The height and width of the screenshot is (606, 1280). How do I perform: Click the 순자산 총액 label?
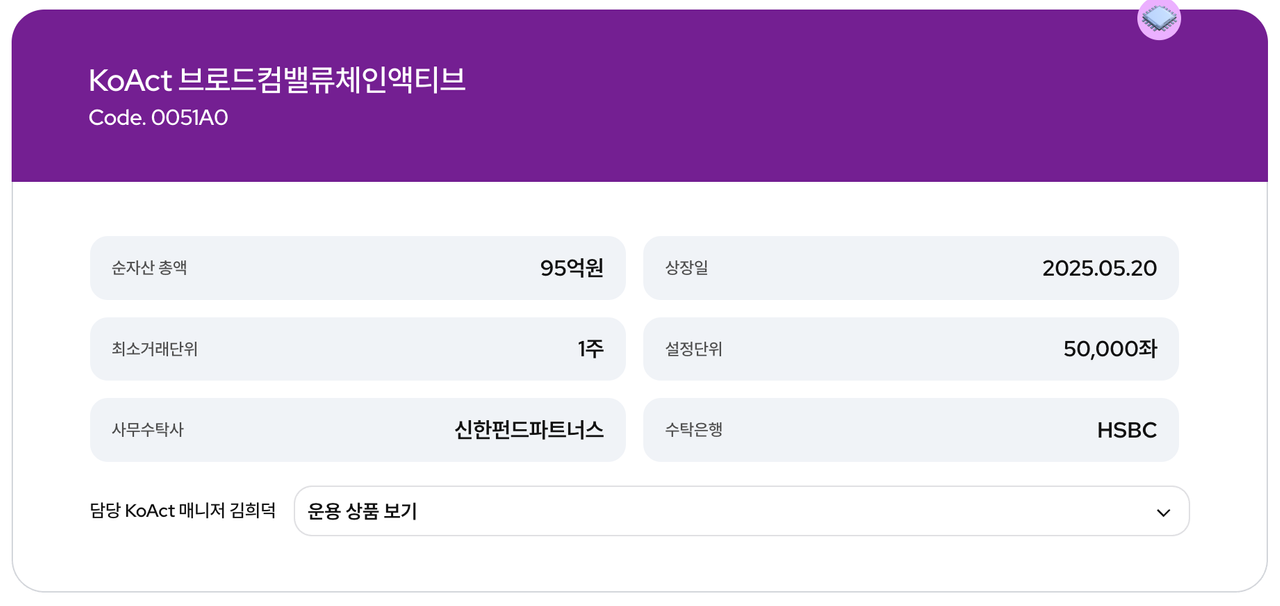point(149,268)
